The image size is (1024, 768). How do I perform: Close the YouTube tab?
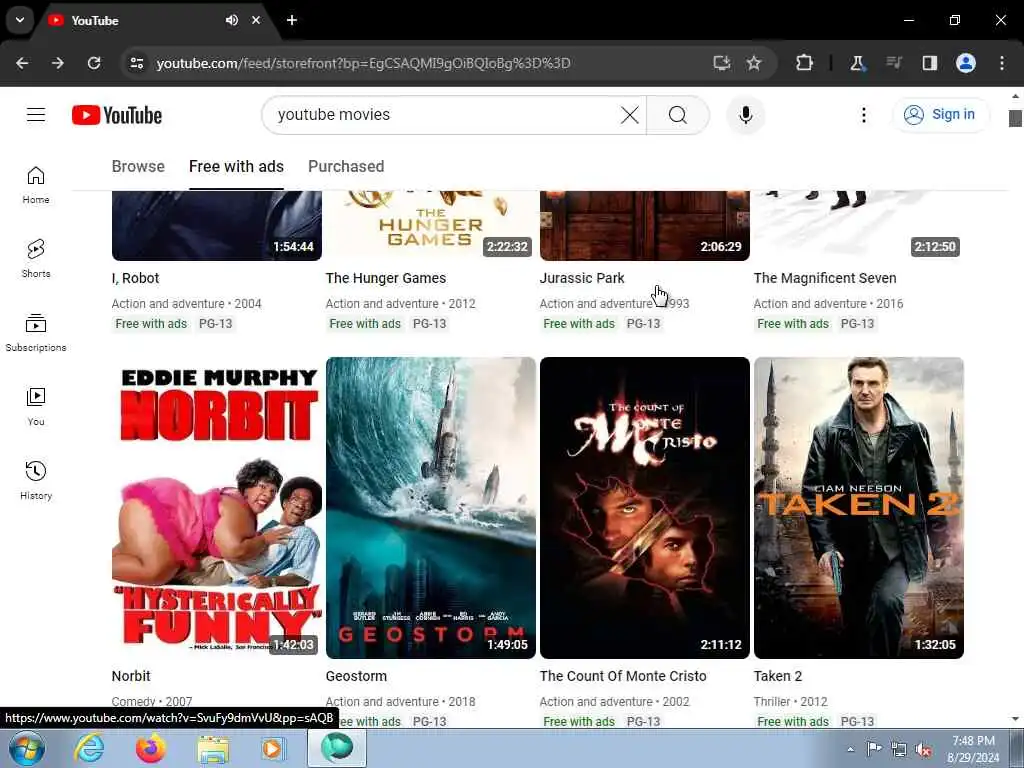(x=256, y=20)
